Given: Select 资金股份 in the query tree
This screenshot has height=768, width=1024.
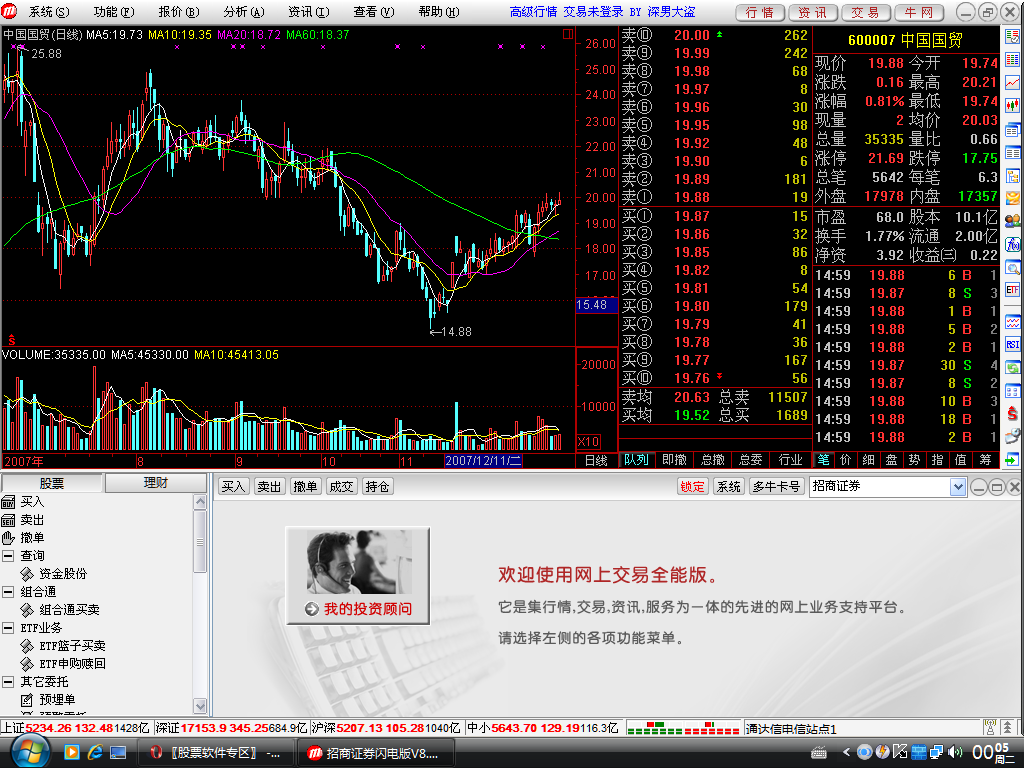Looking at the screenshot, I should click(x=62, y=574).
